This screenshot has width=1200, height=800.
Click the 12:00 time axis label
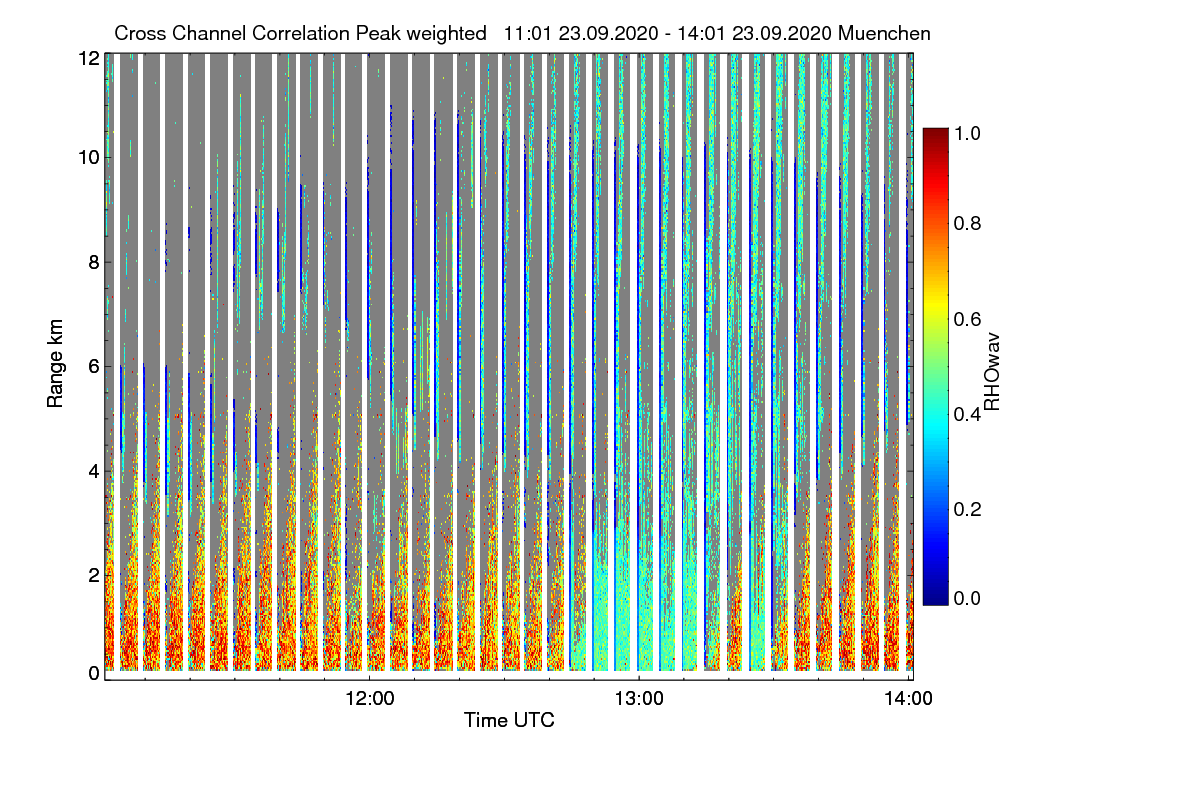[369, 698]
